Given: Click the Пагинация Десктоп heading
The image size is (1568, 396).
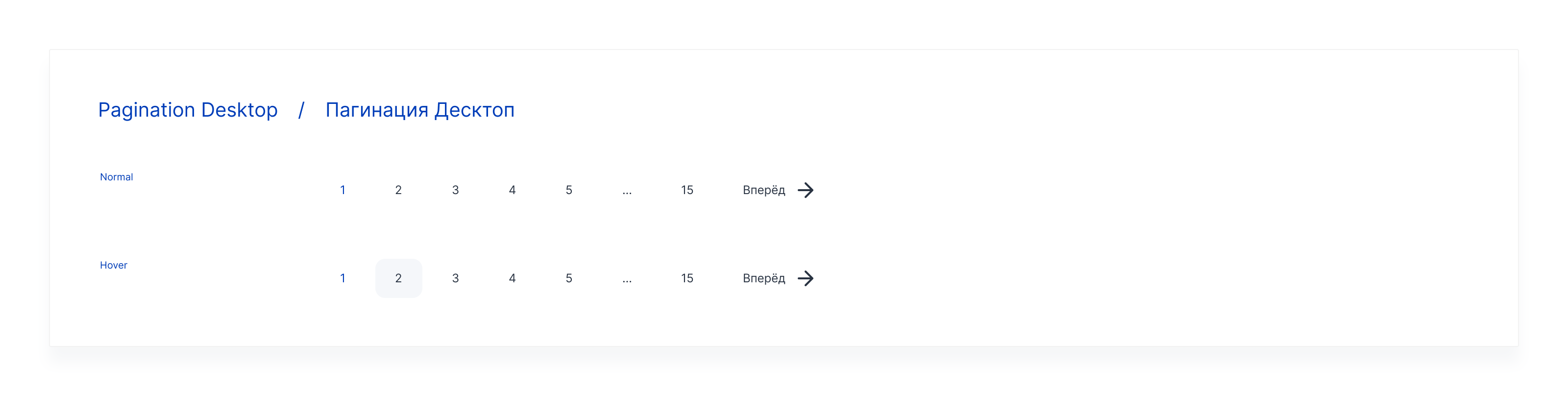Looking at the screenshot, I should tap(420, 110).
